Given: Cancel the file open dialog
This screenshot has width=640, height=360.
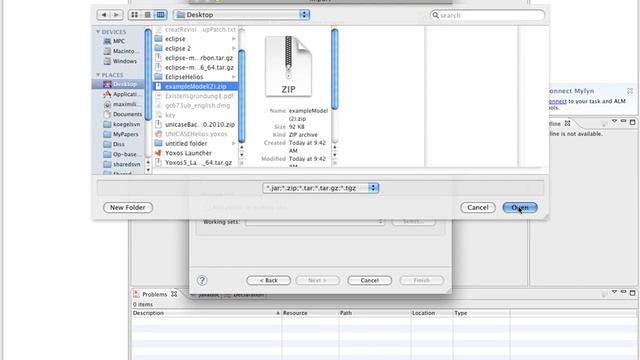Looking at the screenshot, I should pyautogui.click(x=478, y=207).
